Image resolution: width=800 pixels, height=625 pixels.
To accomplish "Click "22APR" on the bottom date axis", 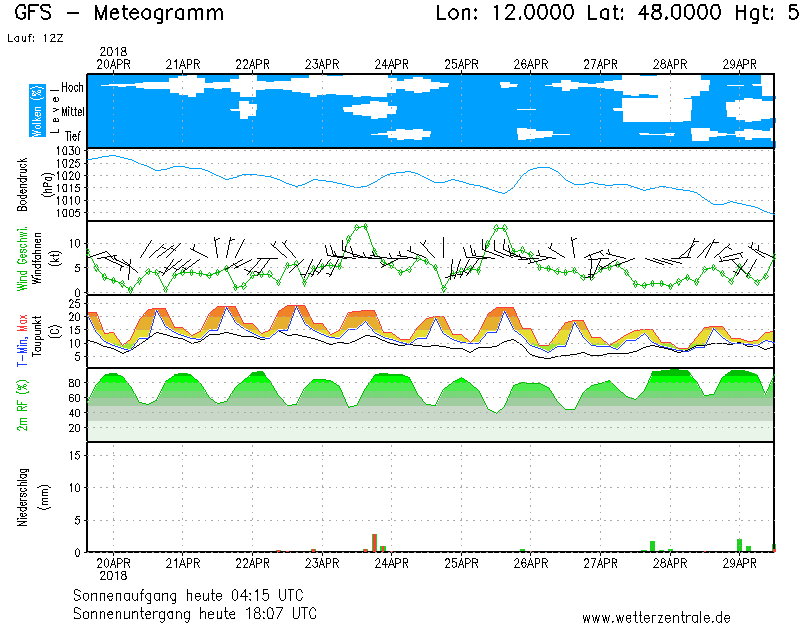I will pos(253,564).
